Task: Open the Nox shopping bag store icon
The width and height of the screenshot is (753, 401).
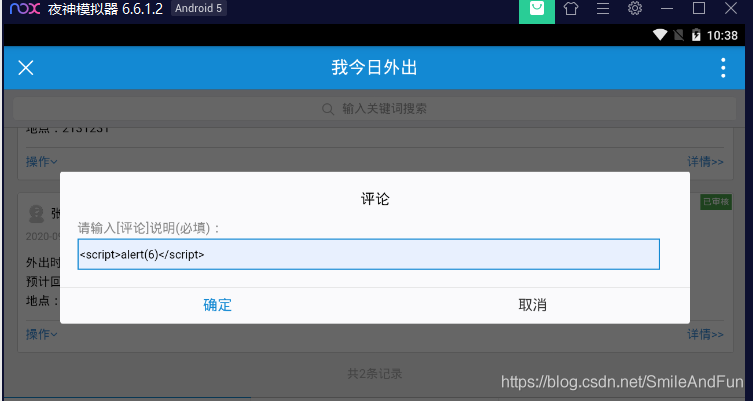Action: (537, 9)
